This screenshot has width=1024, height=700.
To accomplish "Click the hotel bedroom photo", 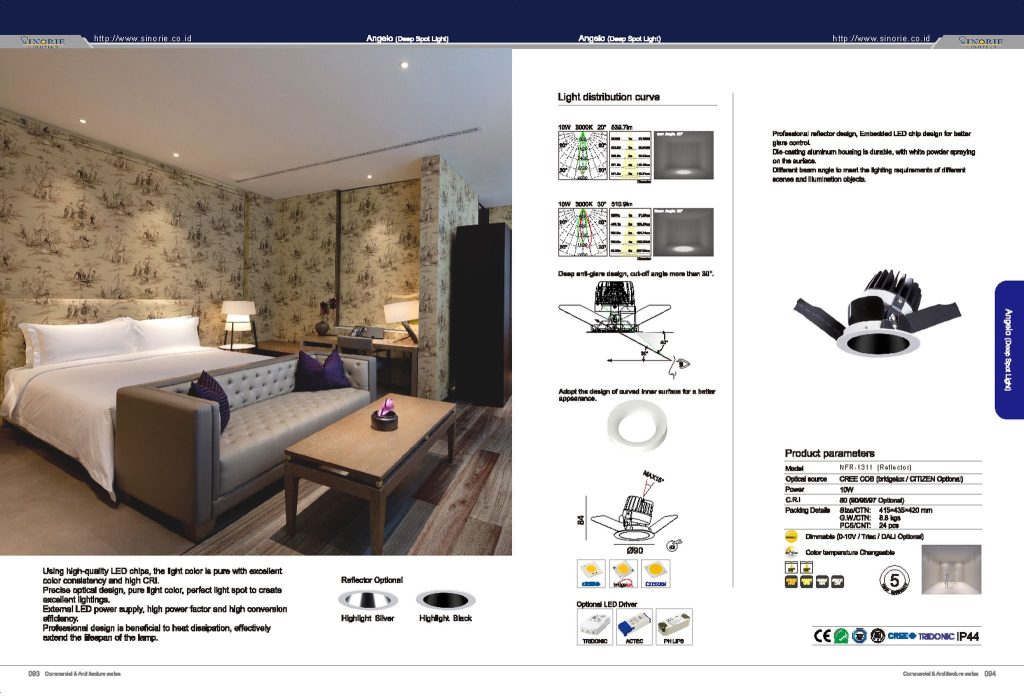I will [x=256, y=300].
